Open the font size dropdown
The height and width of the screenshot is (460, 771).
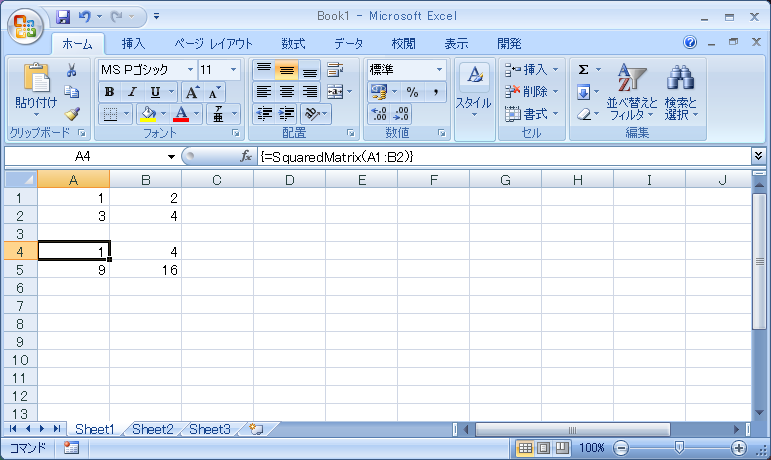tap(234, 70)
